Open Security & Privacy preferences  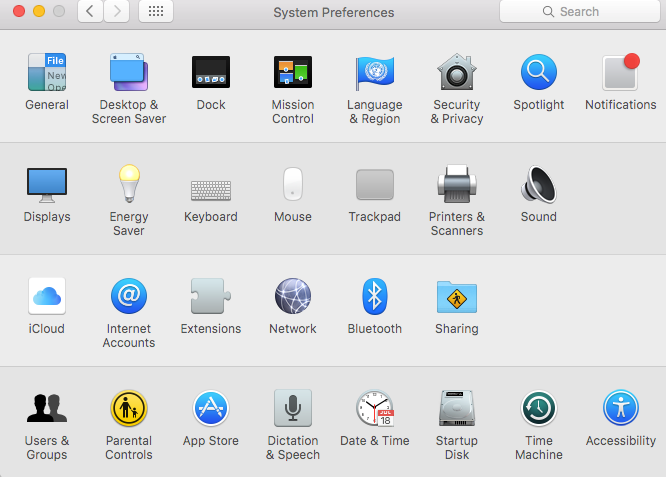coord(457,72)
